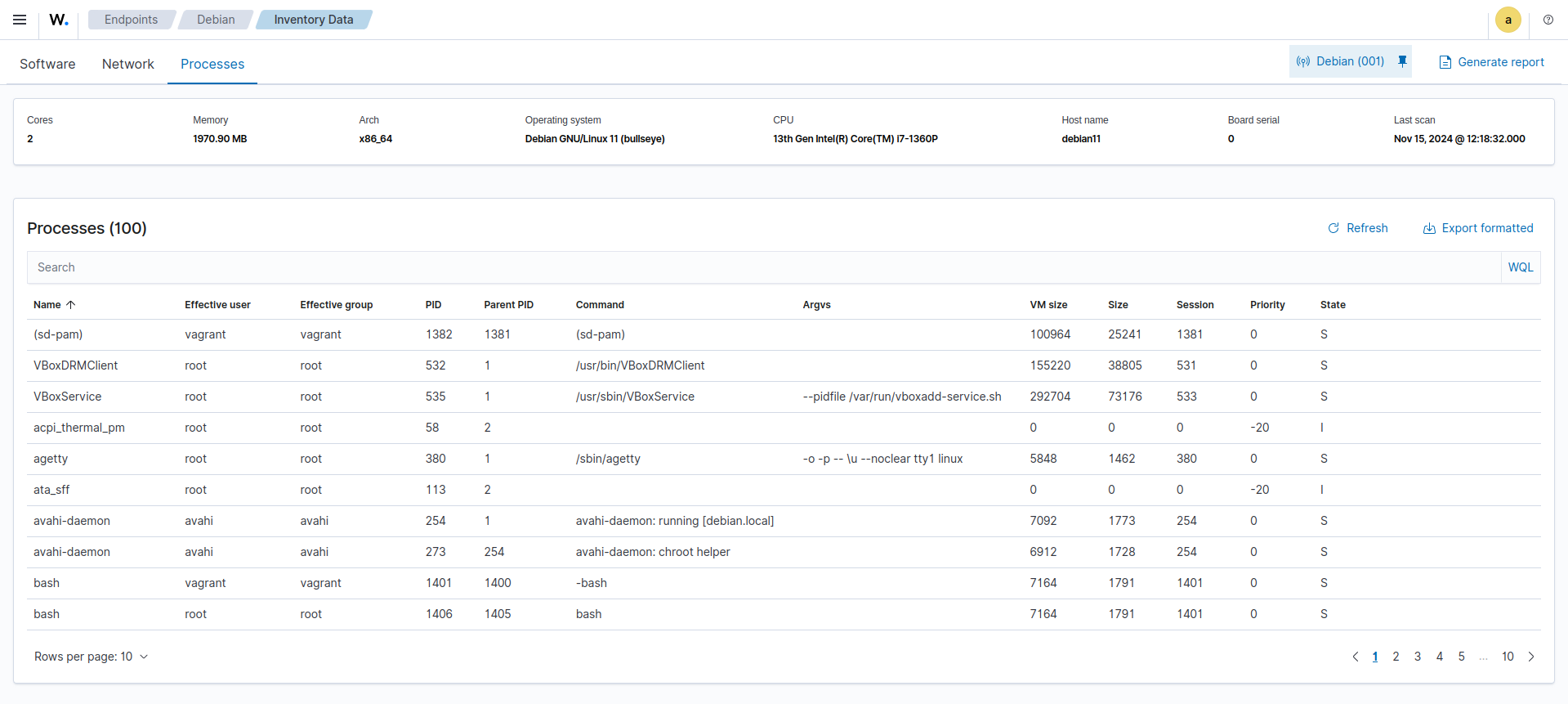The image size is (1568, 704).
Task: Click the -bash command cell
Action: (x=592, y=583)
